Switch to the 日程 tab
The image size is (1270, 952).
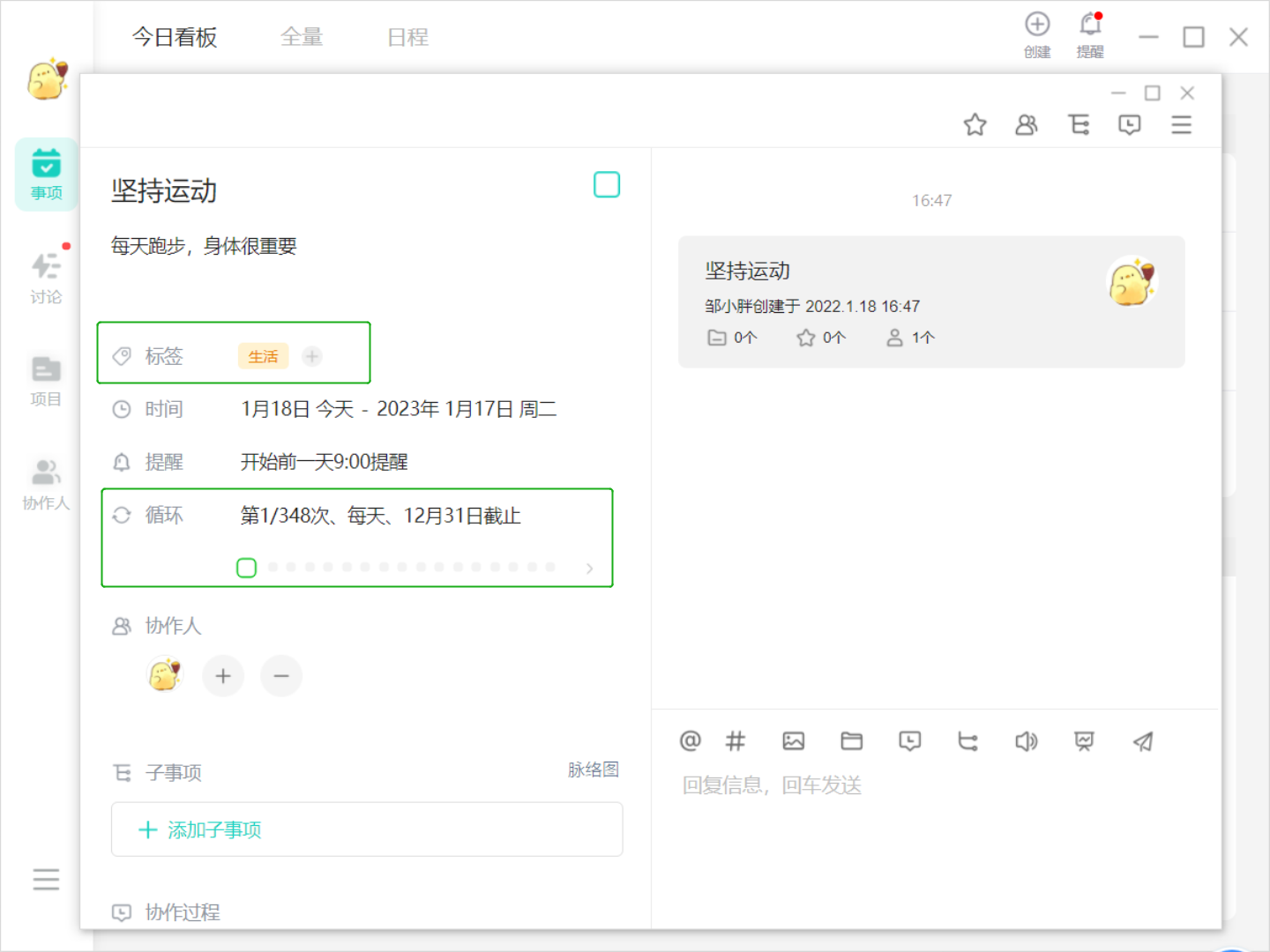point(407,37)
